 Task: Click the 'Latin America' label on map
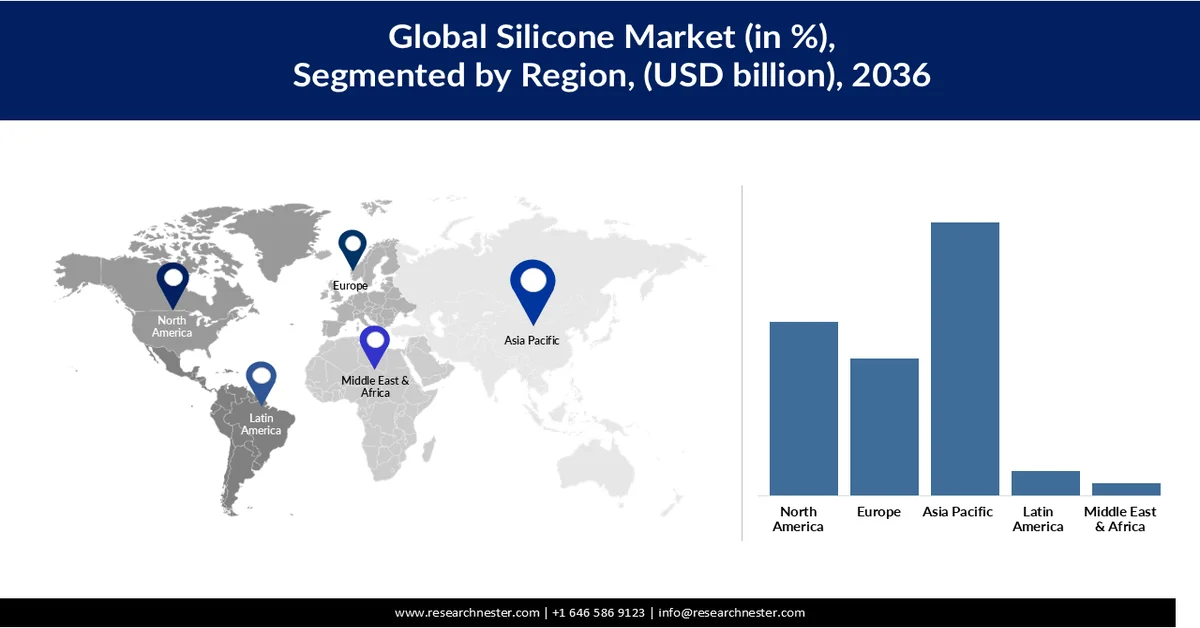[x=261, y=424]
